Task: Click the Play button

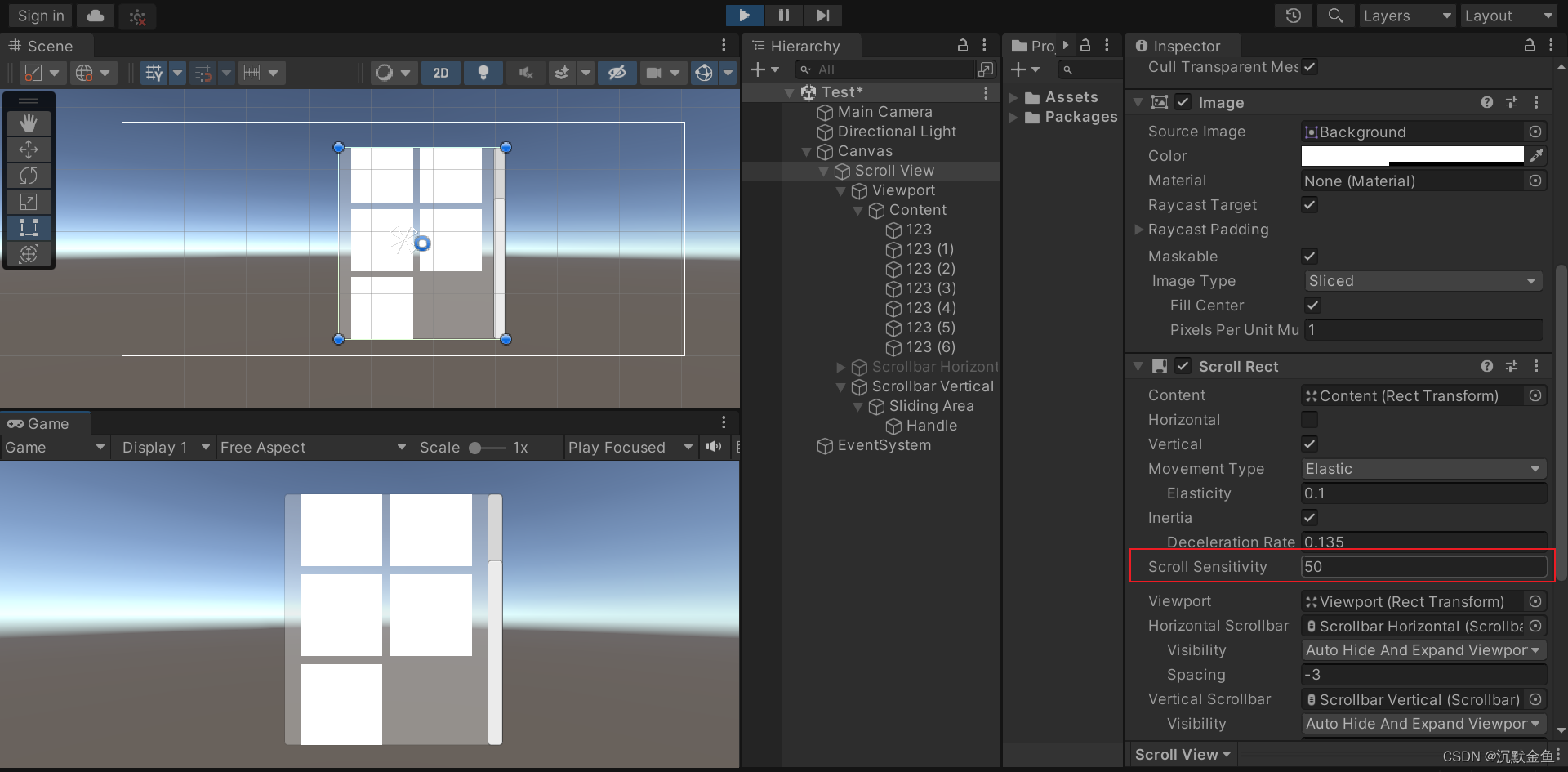Action: point(744,16)
